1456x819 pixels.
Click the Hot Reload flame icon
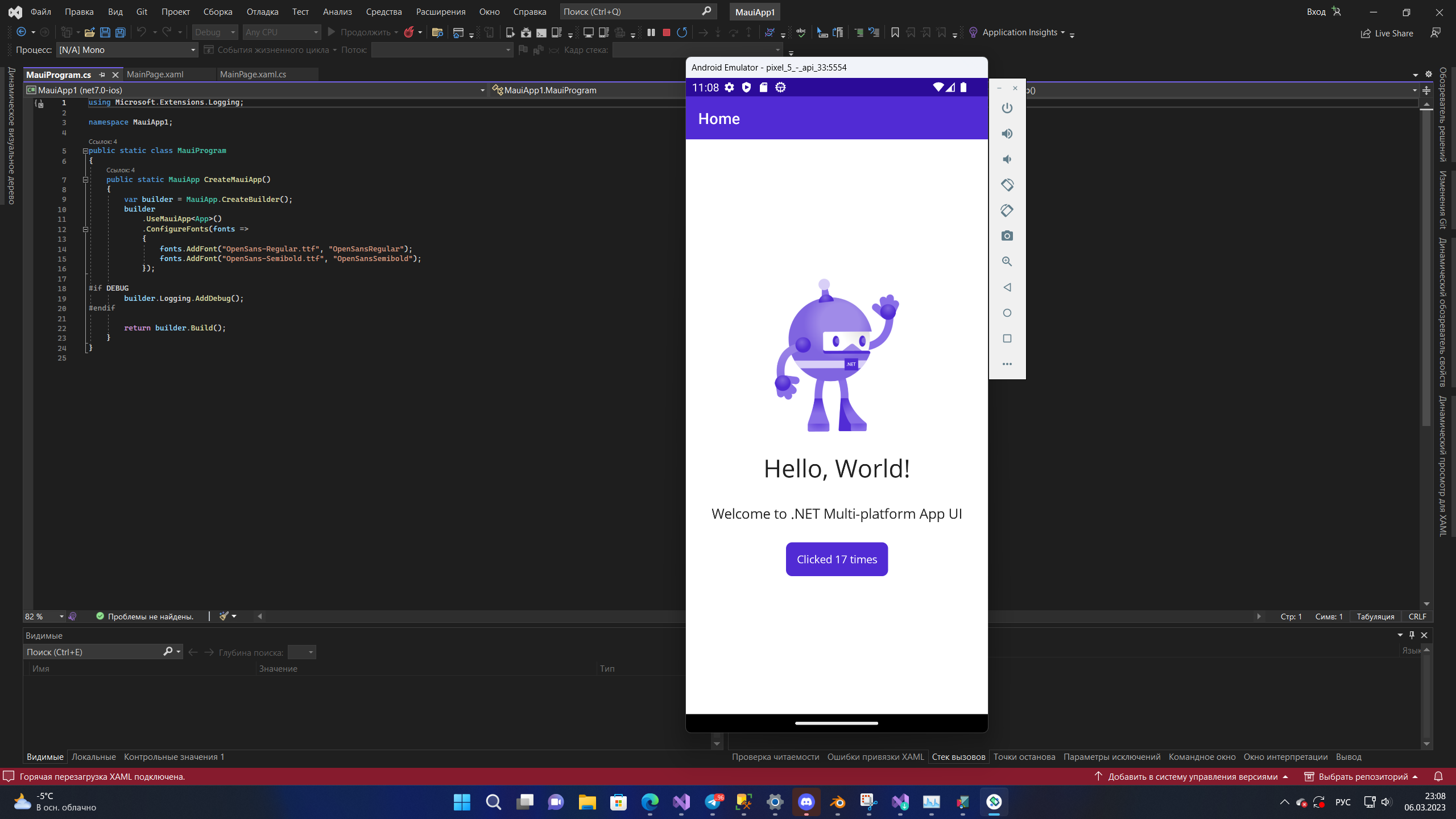409,32
